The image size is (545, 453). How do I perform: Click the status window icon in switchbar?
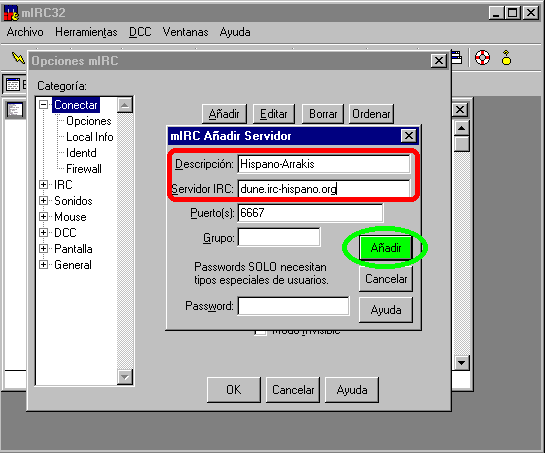coord(13,84)
